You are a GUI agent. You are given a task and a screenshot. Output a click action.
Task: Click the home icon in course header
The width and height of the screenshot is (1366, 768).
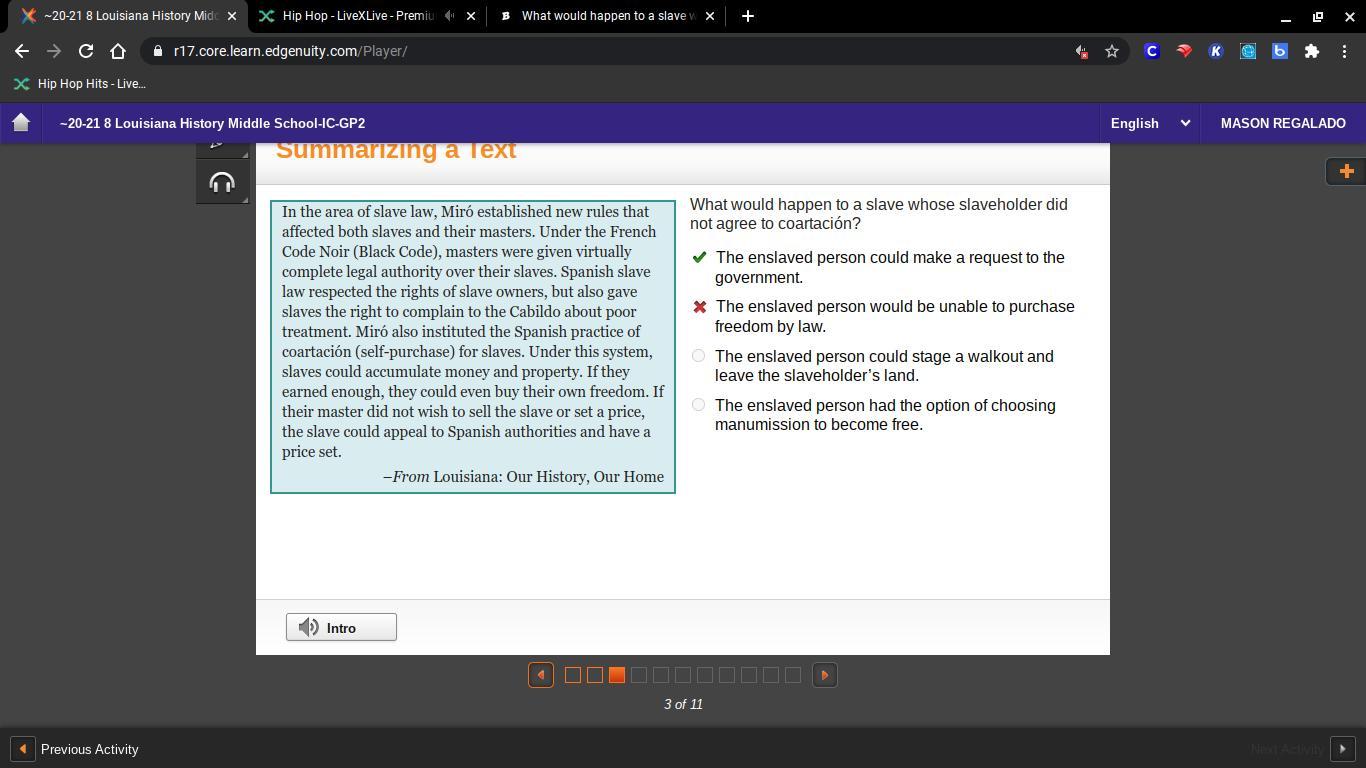pos(21,123)
